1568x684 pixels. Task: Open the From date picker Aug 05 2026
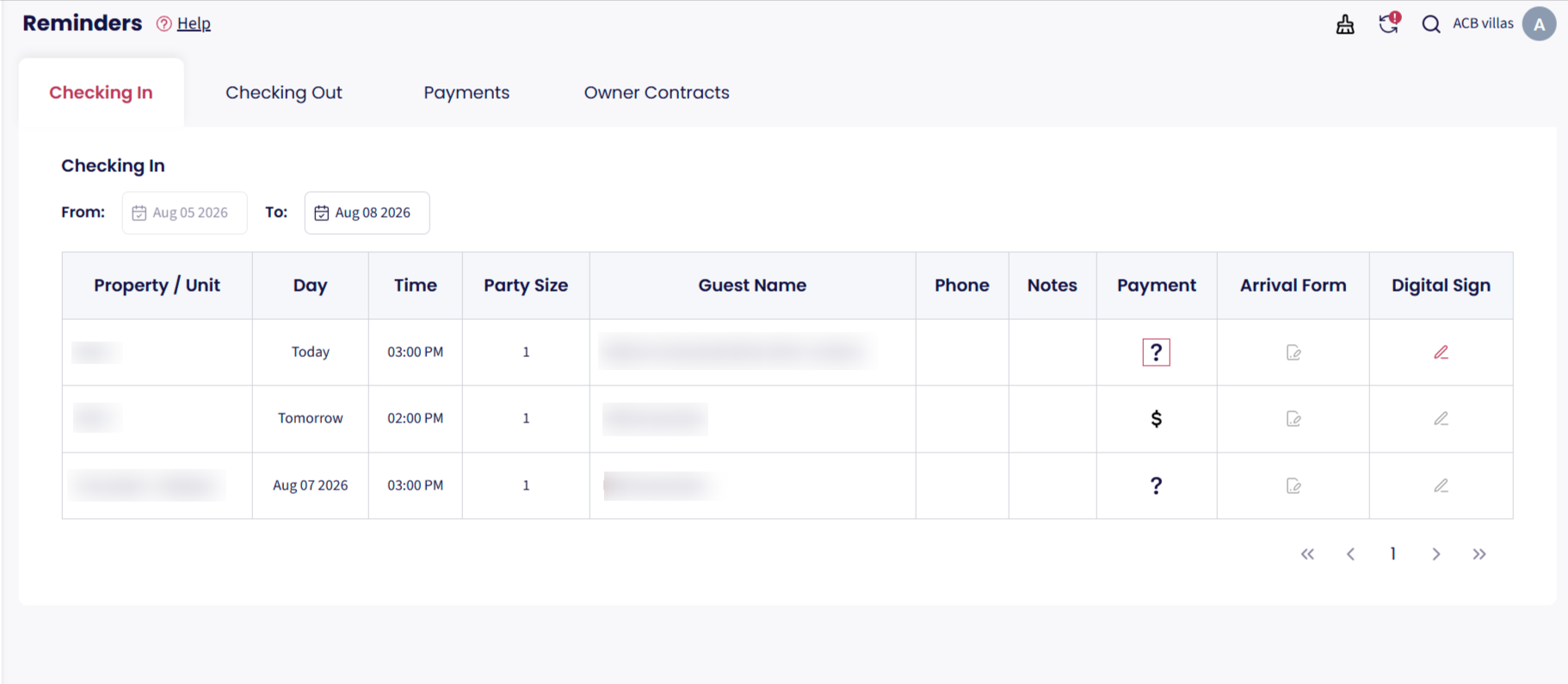click(x=184, y=213)
